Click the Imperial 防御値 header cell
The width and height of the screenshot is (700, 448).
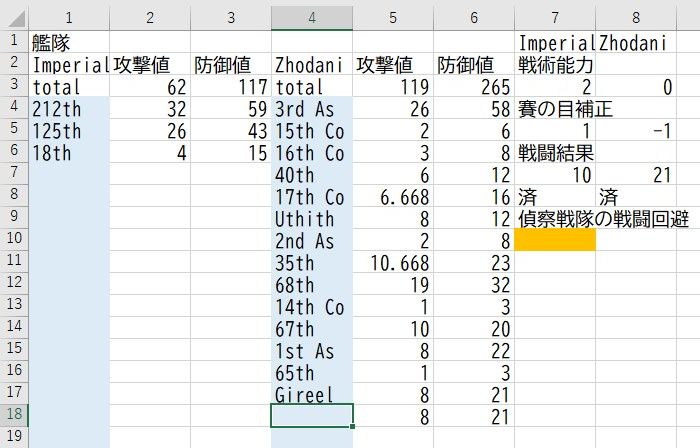[x=231, y=64]
